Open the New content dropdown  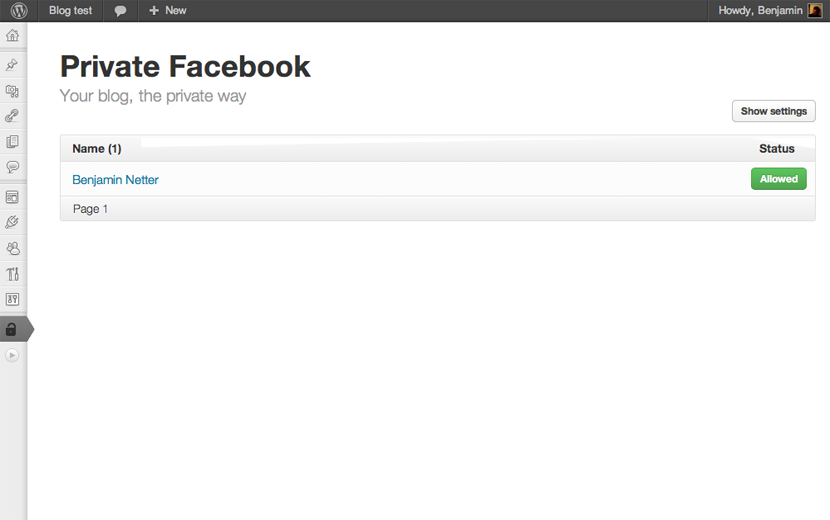pyautogui.click(x=168, y=11)
